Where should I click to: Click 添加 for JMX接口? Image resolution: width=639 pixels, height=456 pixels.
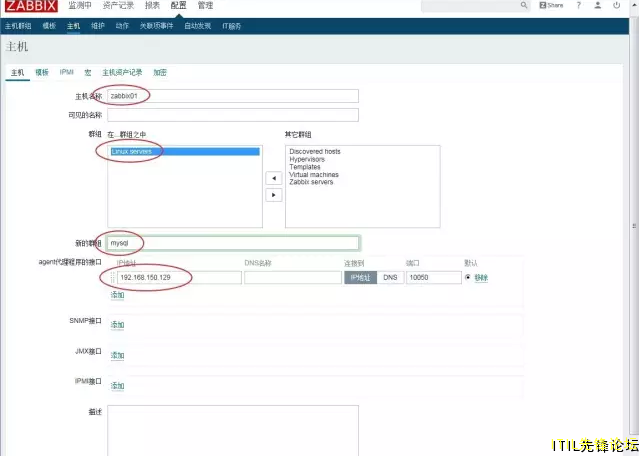click(x=117, y=355)
